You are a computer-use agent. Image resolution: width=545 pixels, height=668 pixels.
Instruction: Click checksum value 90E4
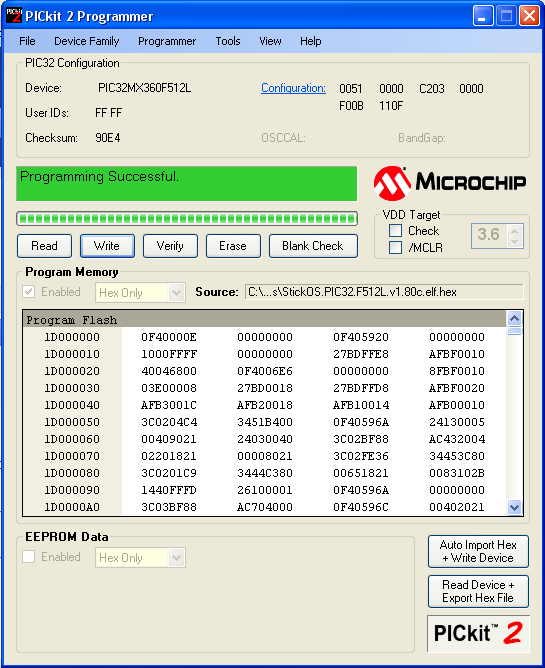(108, 138)
